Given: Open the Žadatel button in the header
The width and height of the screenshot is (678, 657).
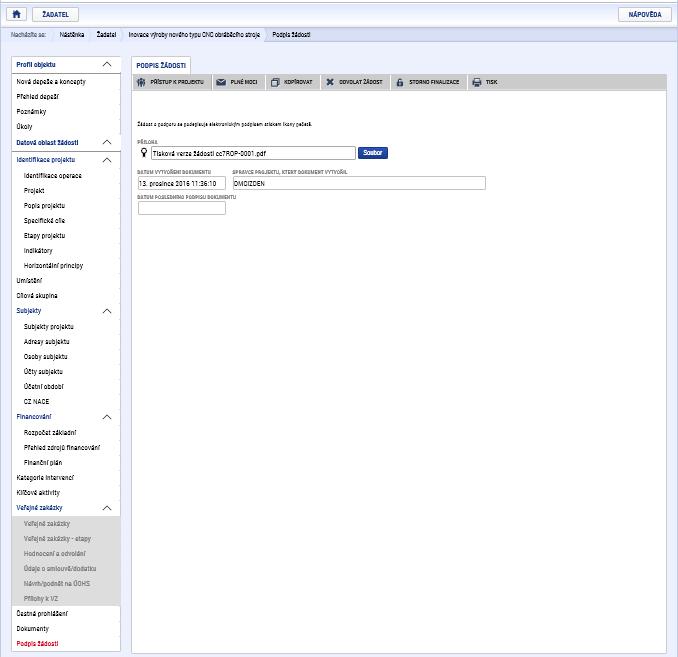Looking at the screenshot, I should pos(55,14).
